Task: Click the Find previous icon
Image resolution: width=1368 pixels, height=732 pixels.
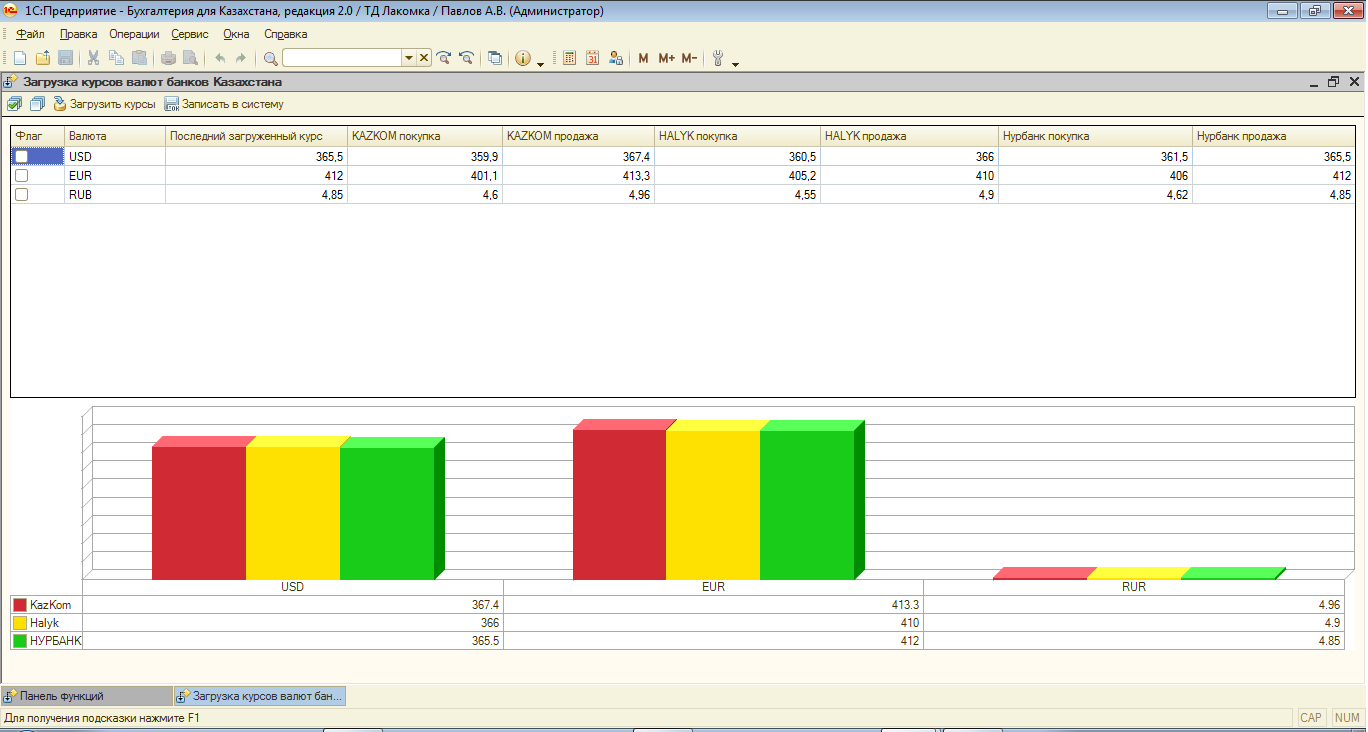Action: (466, 58)
